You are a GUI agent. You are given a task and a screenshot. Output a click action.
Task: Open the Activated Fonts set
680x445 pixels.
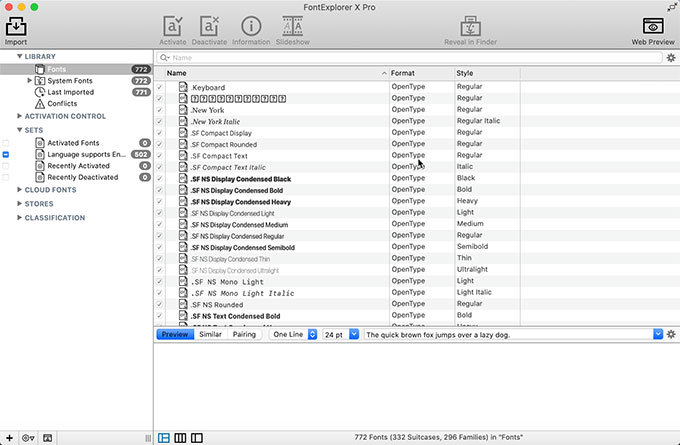[x=73, y=143]
